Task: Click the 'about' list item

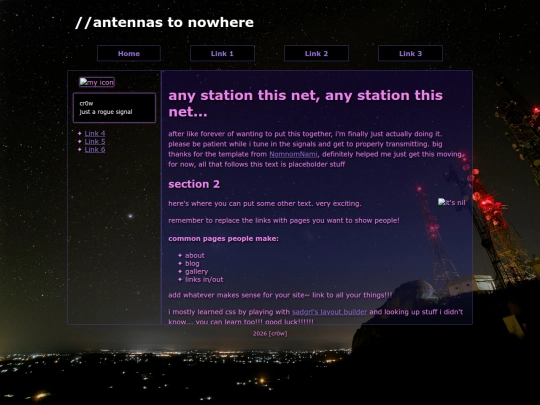Action: pyautogui.click(x=195, y=255)
